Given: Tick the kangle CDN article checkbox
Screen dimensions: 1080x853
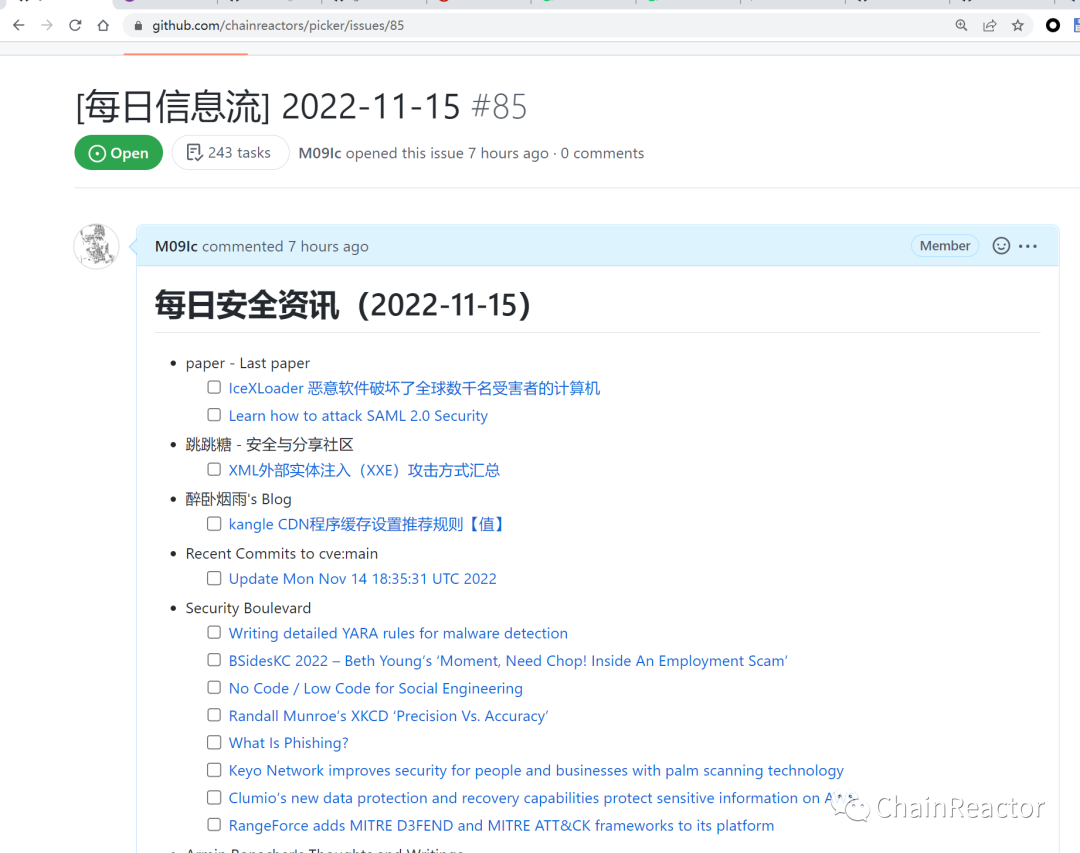Looking at the screenshot, I should click(x=214, y=524).
